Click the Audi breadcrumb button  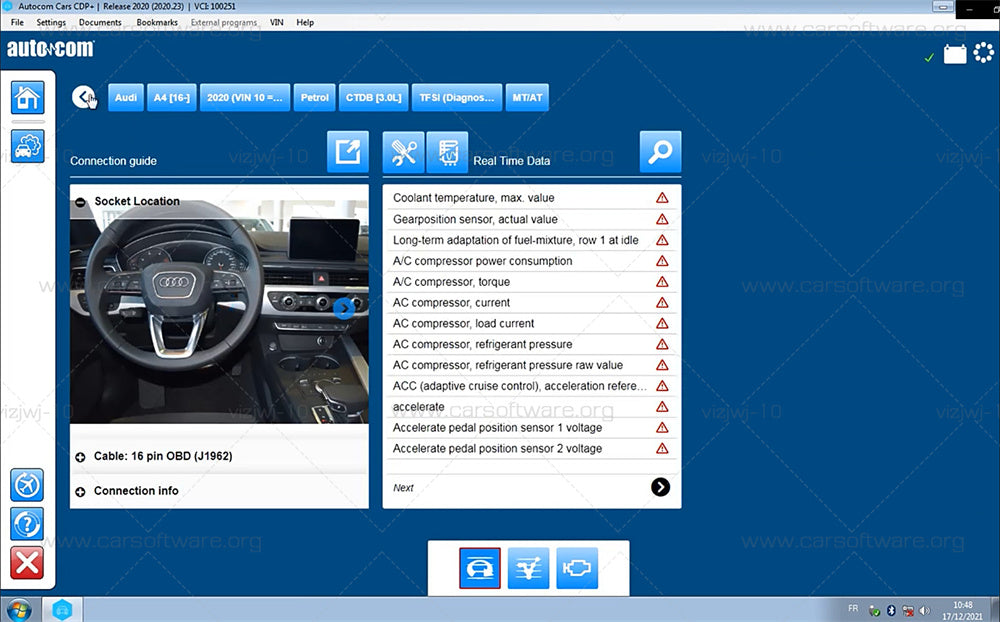(126, 98)
